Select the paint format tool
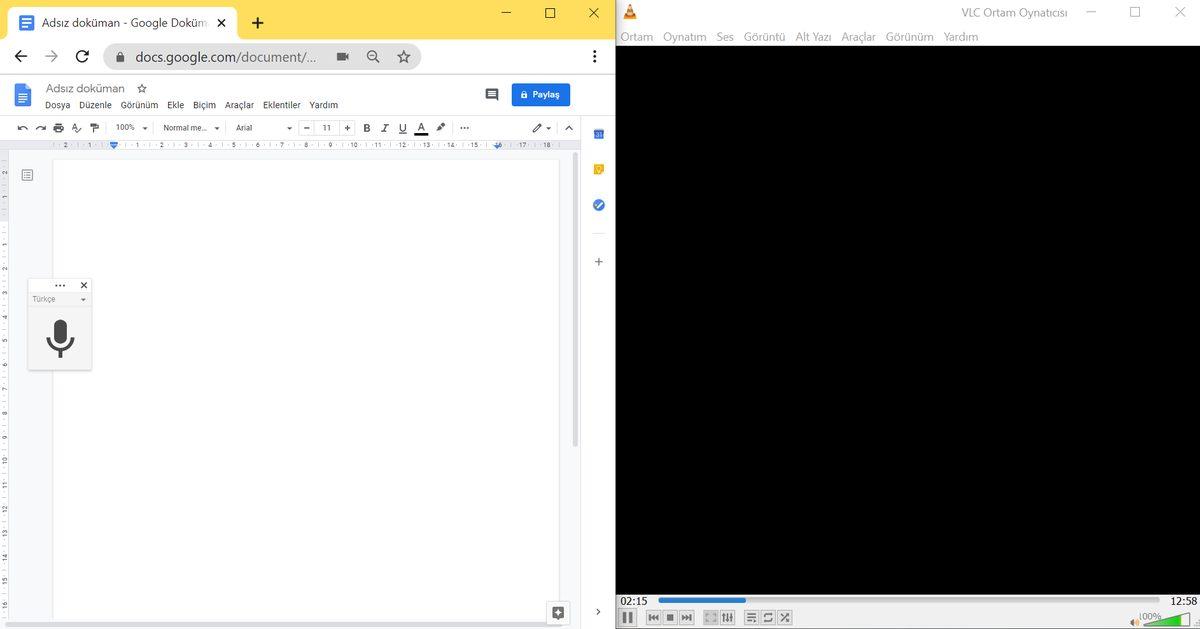Image resolution: width=1200 pixels, height=629 pixels. coord(94,128)
